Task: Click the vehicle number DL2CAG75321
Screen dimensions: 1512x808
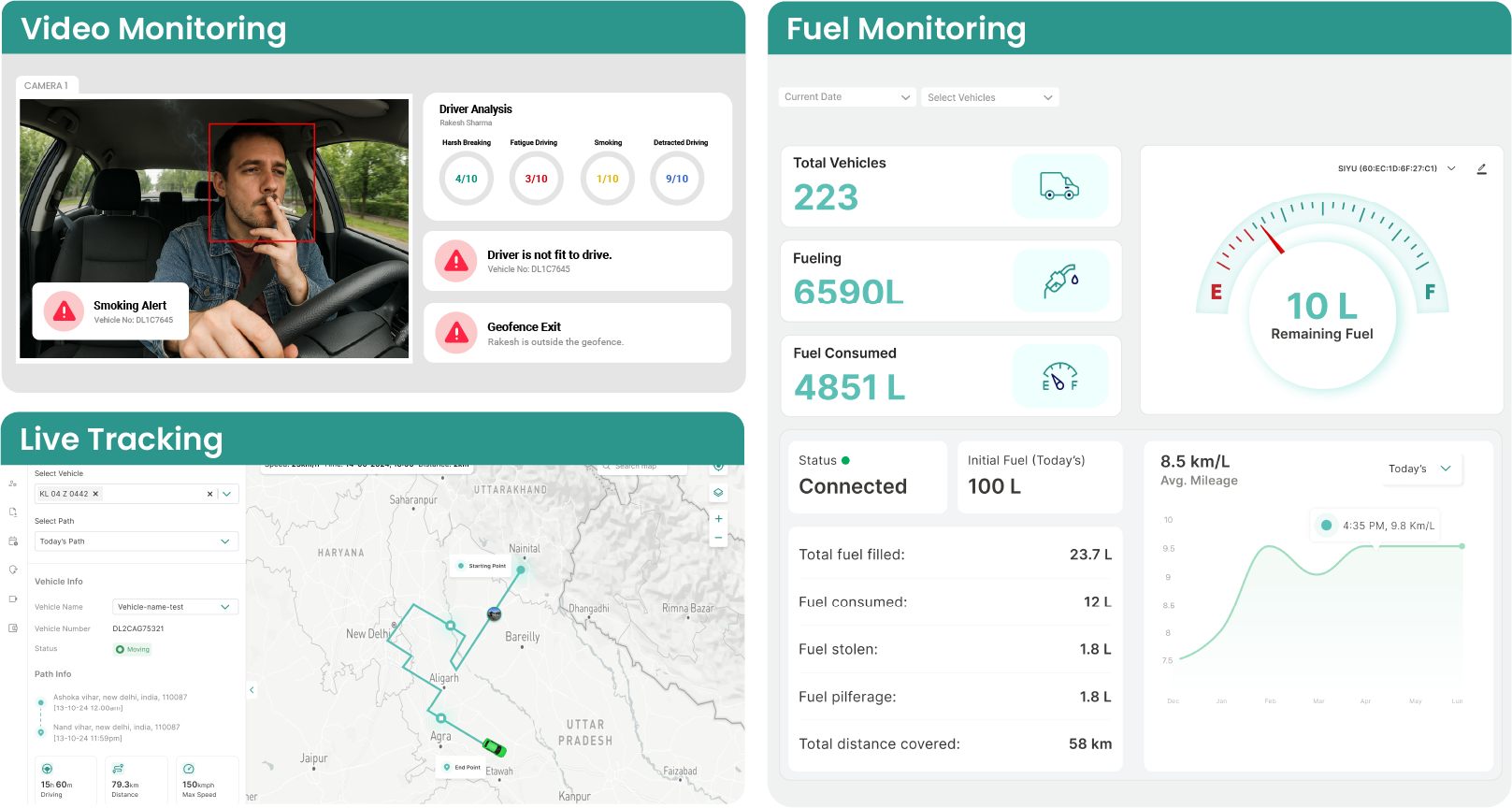Action: click(138, 628)
